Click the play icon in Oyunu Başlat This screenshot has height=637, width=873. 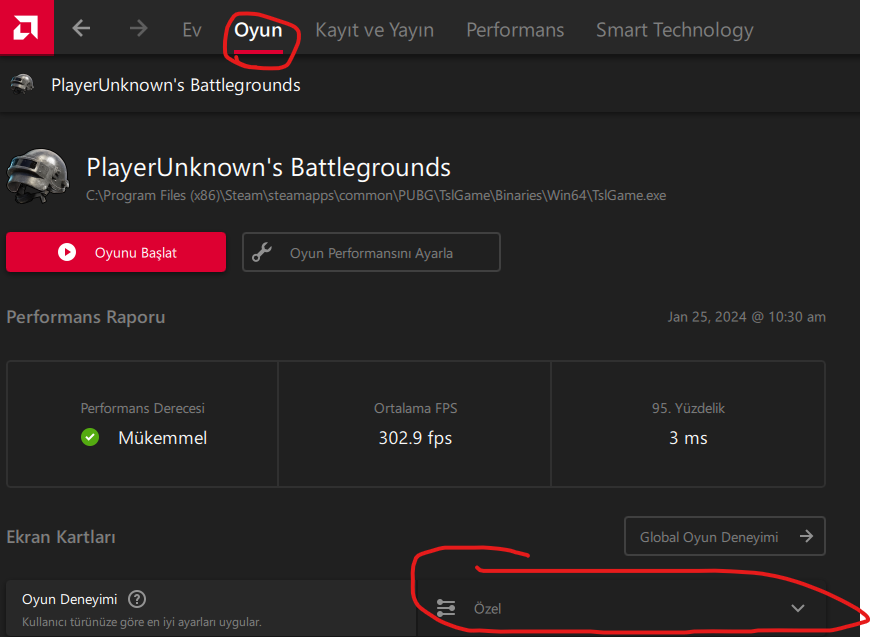pyautogui.click(x=67, y=253)
